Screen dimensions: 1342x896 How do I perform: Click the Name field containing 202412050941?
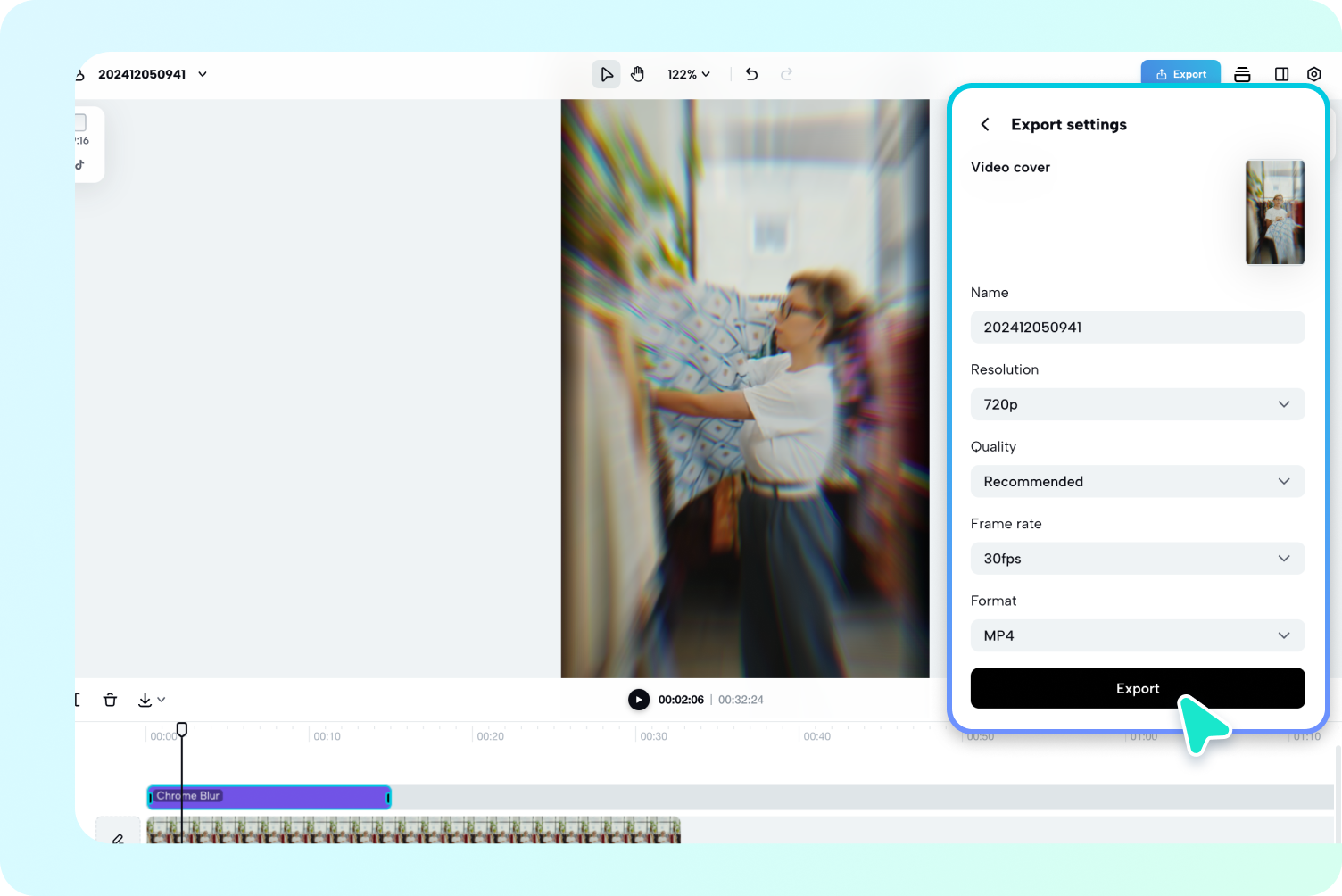[x=1138, y=328]
